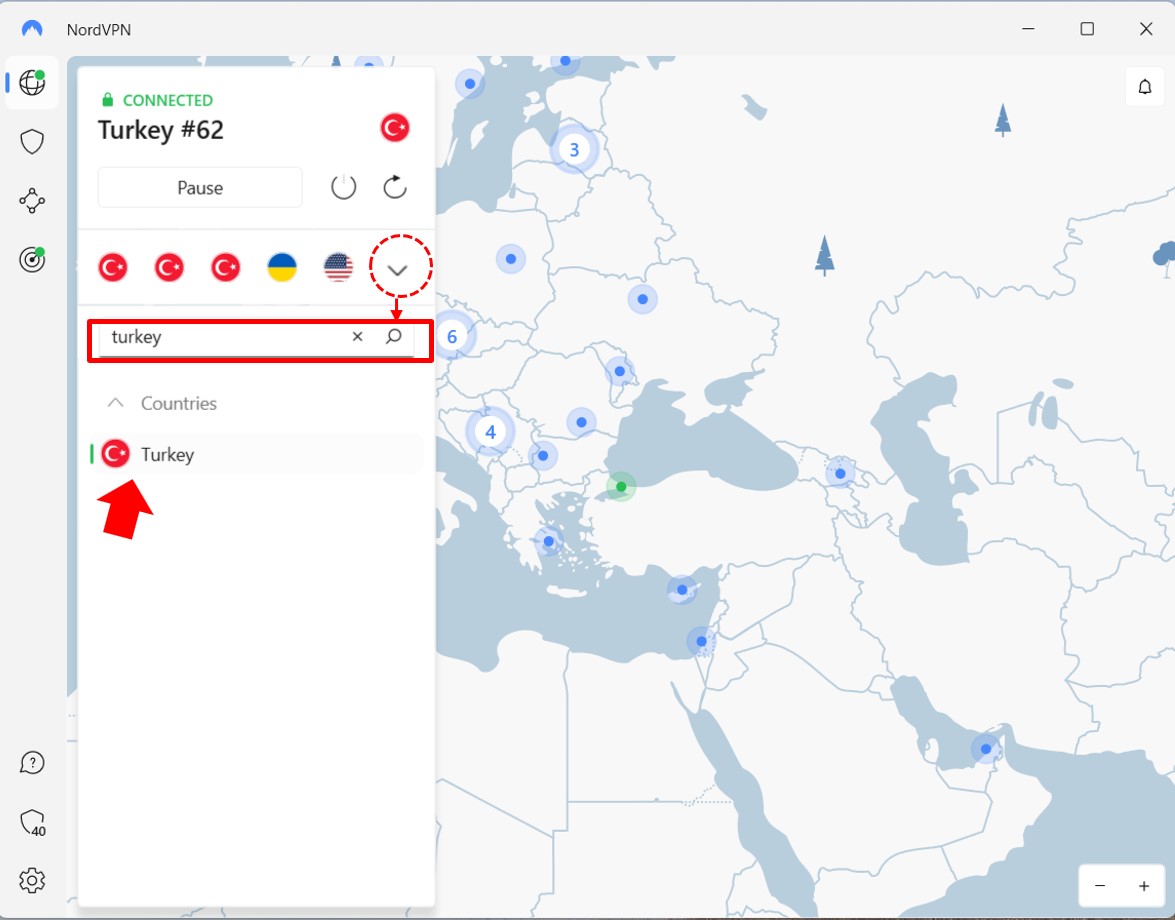Open Threat Protection shield in sidebar
This screenshot has width=1175, height=920.
[x=32, y=142]
